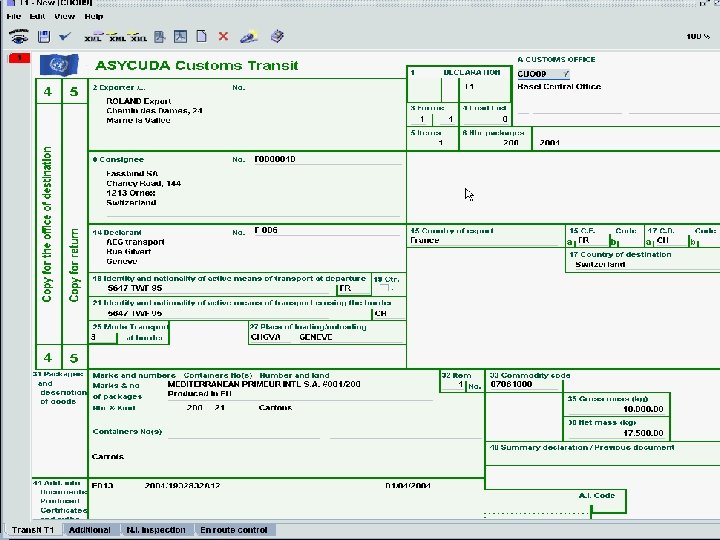Image resolution: width=720 pixels, height=540 pixels.
Task: Click the Declarant No. field
Action: [x=327, y=230]
